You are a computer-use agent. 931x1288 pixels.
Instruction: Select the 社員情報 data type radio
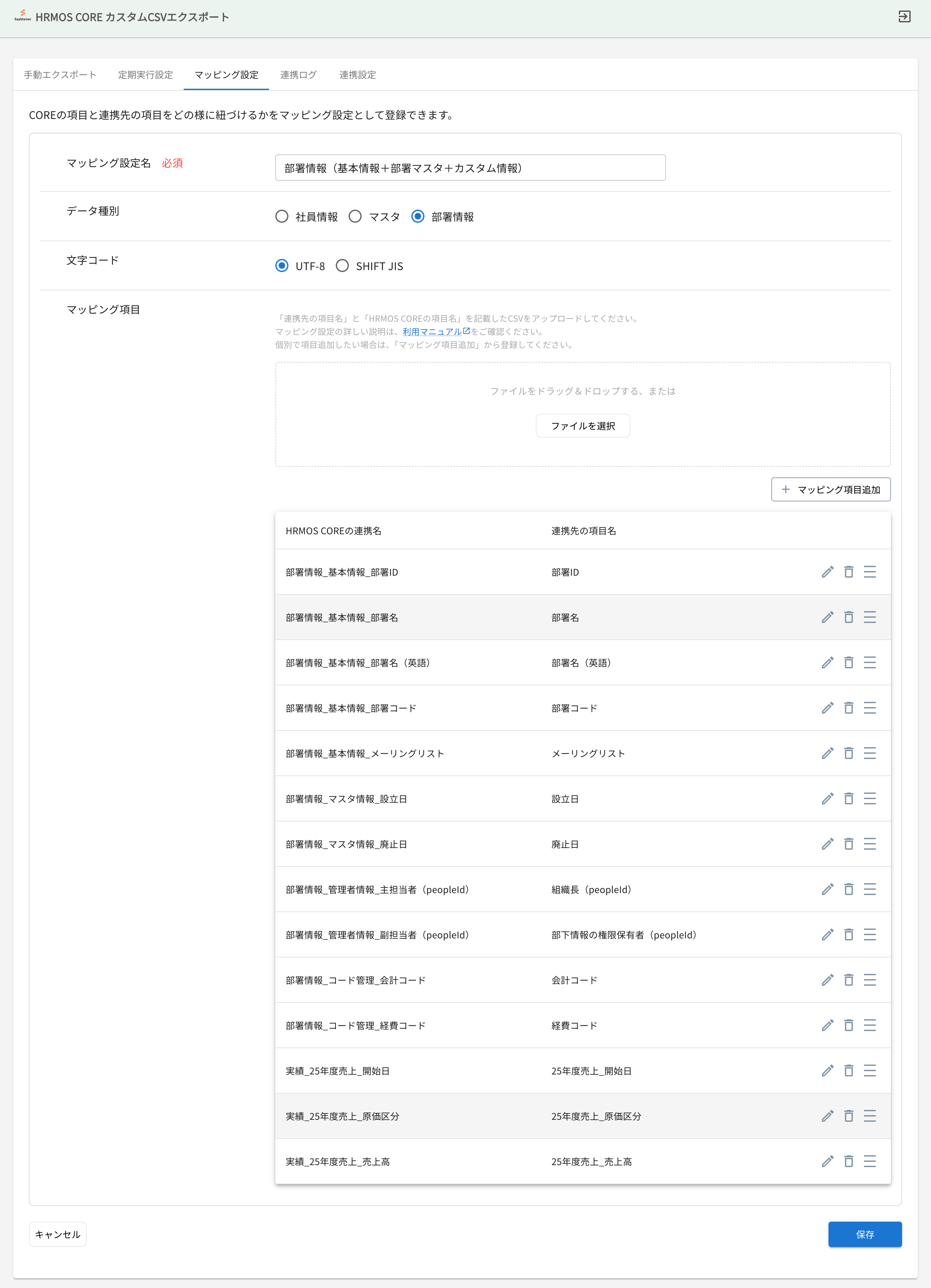[x=282, y=217]
